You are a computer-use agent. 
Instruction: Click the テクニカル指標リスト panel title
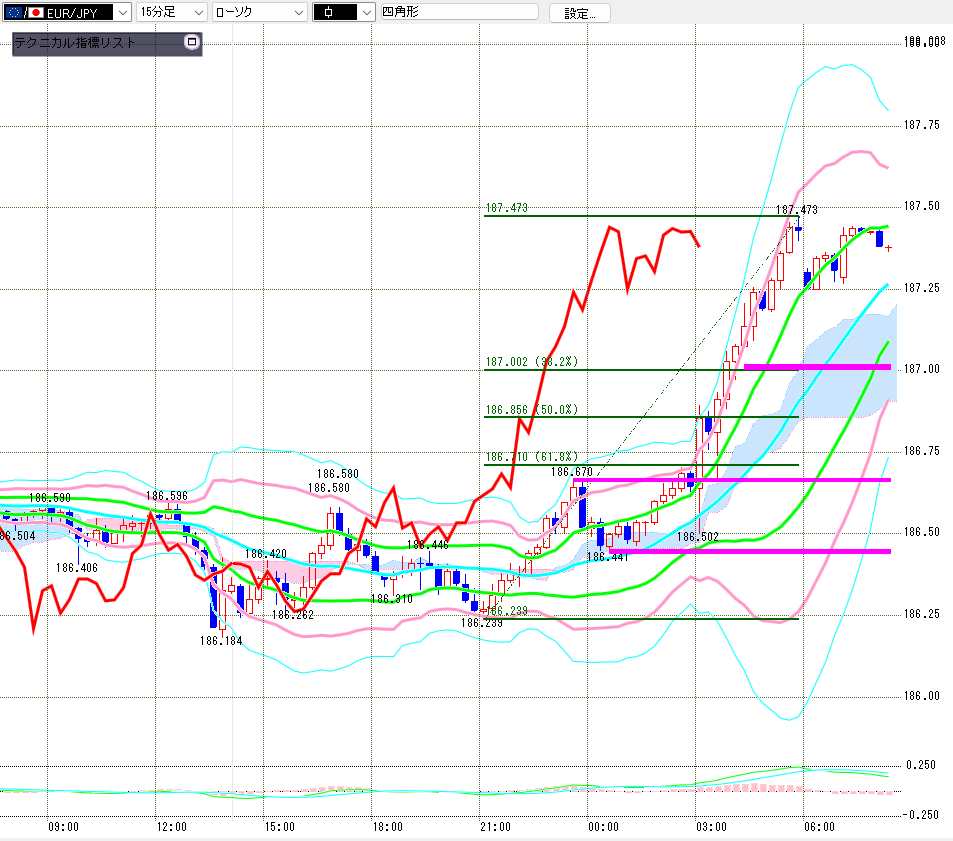74,43
